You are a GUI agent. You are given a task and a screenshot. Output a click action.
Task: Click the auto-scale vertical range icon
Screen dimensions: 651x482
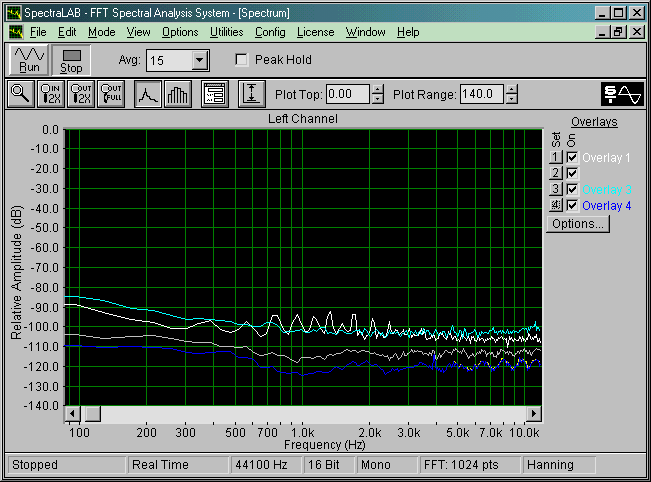(252, 94)
